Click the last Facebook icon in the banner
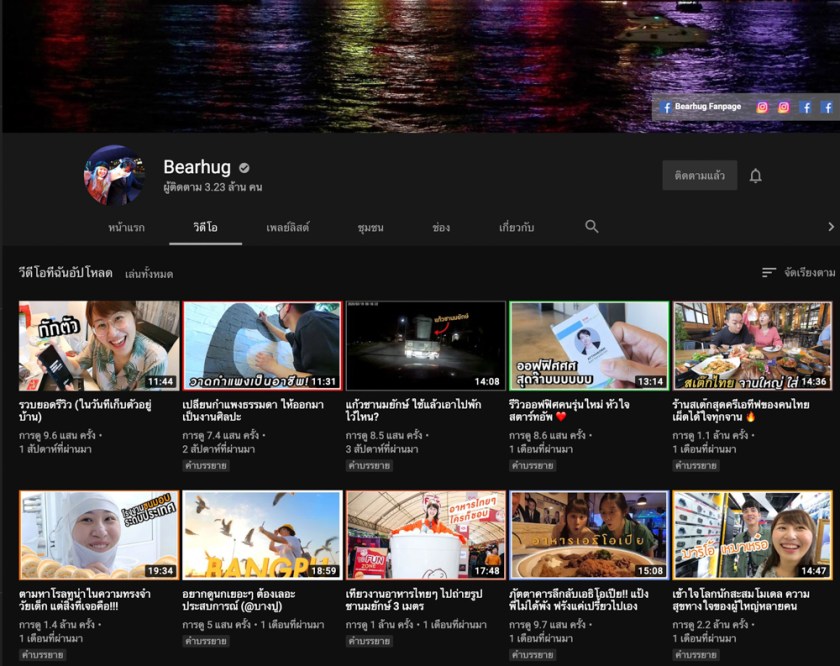This screenshot has width=840, height=666. point(827,107)
